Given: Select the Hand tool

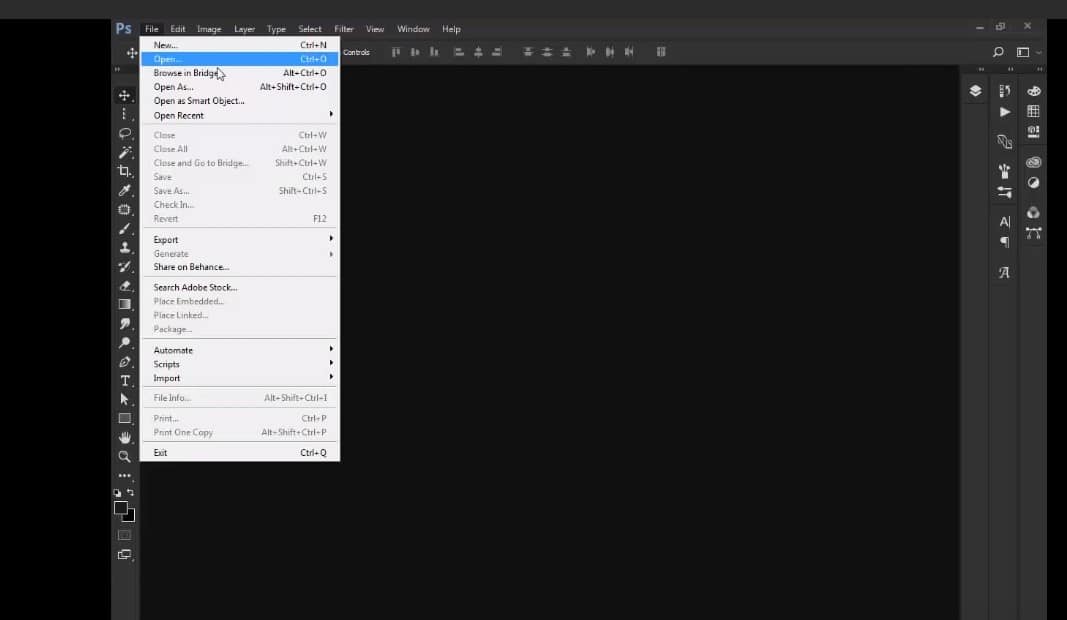Looking at the screenshot, I should click(x=125, y=438).
